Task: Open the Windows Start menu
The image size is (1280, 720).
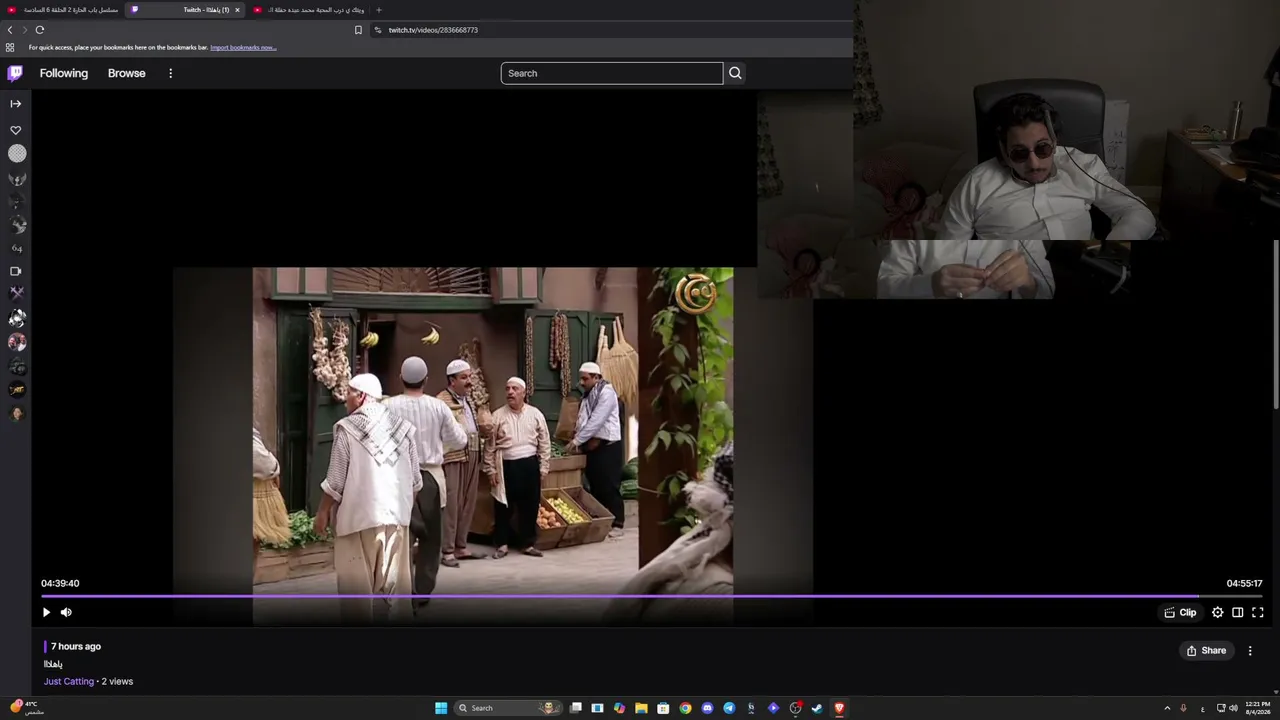Action: click(x=441, y=708)
